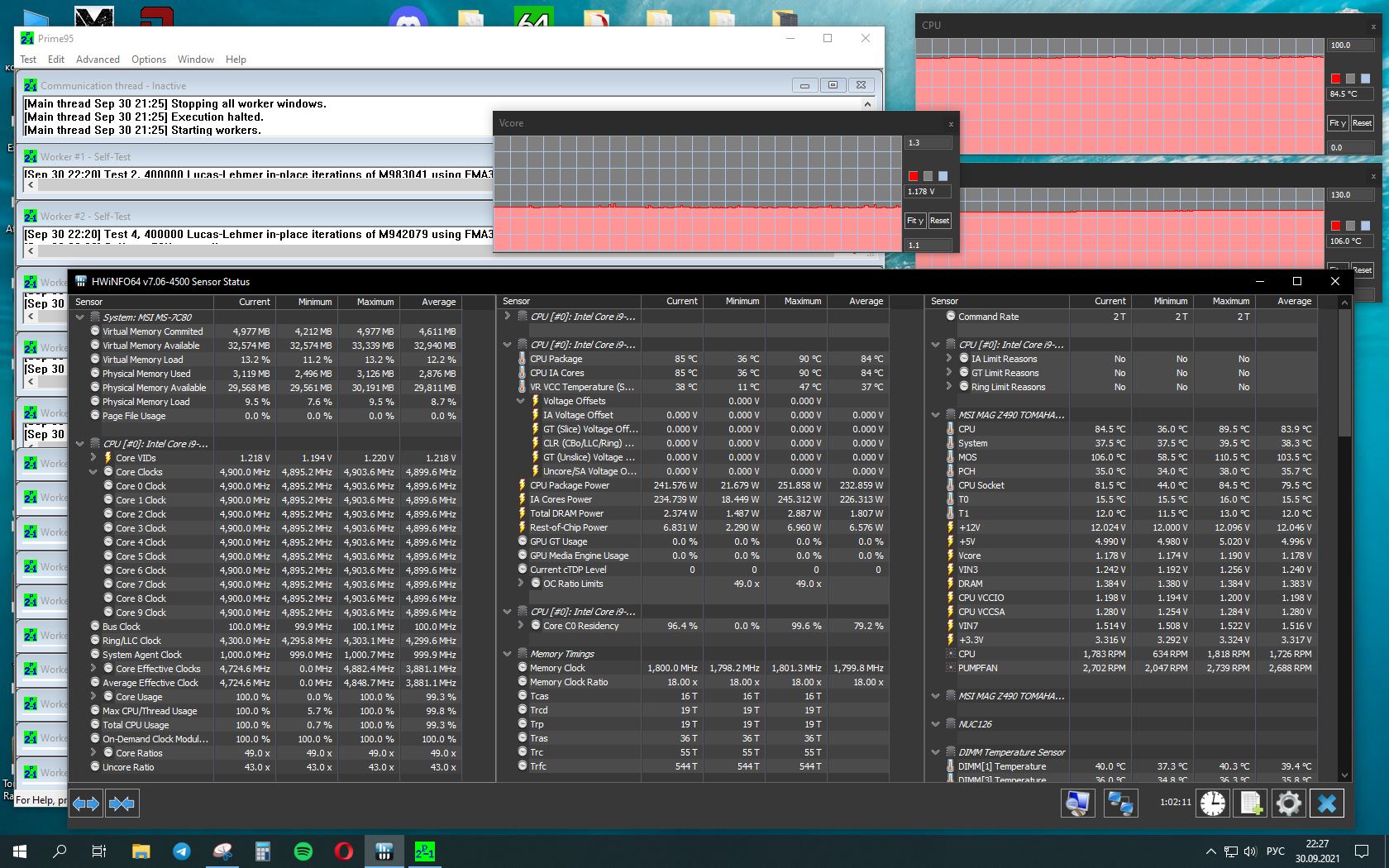The height and width of the screenshot is (868, 1389).
Task: Switch to Prime95 taskbar button
Action: (425, 851)
